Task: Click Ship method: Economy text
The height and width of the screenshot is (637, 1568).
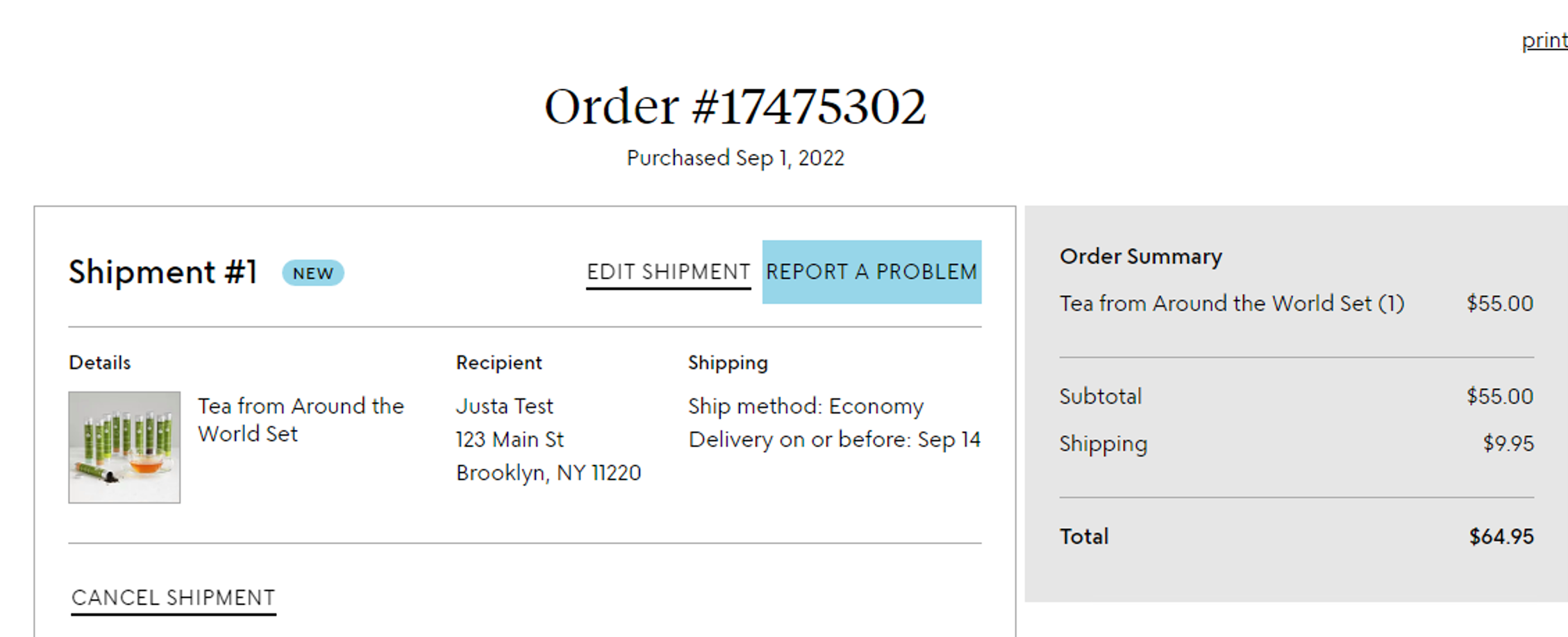Action: click(x=806, y=406)
